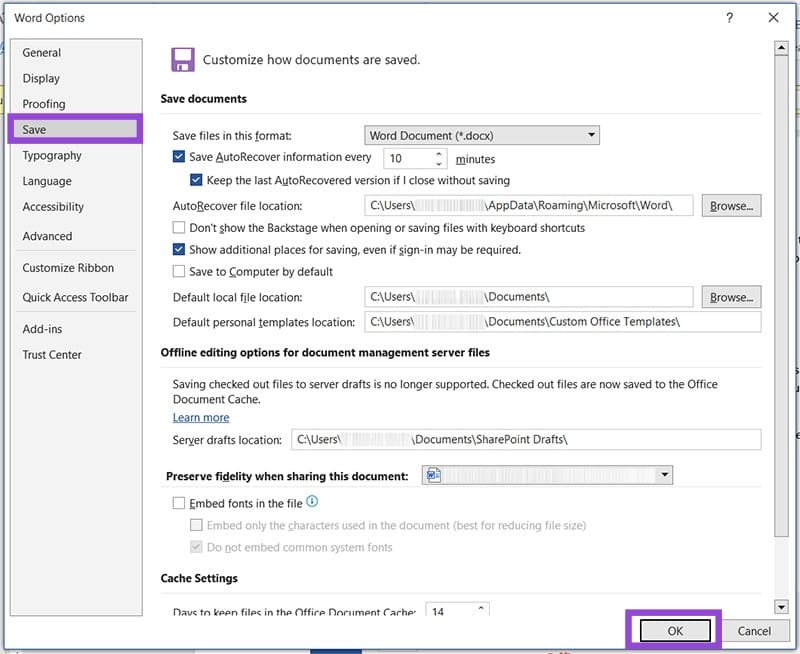Uncheck Save AutoRecover information every
Viewport: 800px width, 654px height.
pyautogui.click(x=179, y=156)
